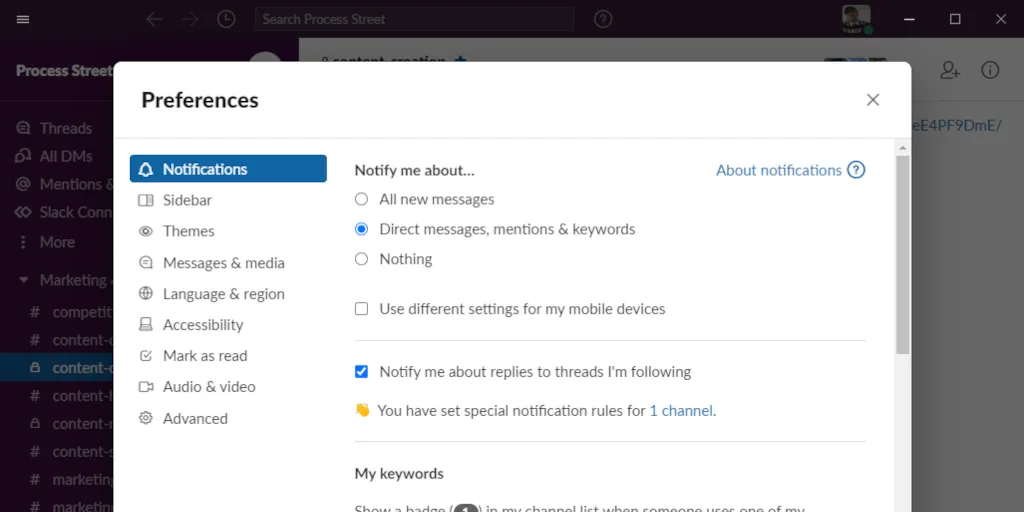Click the Sidebar panel icon
1024x512 pixels.
146,200
